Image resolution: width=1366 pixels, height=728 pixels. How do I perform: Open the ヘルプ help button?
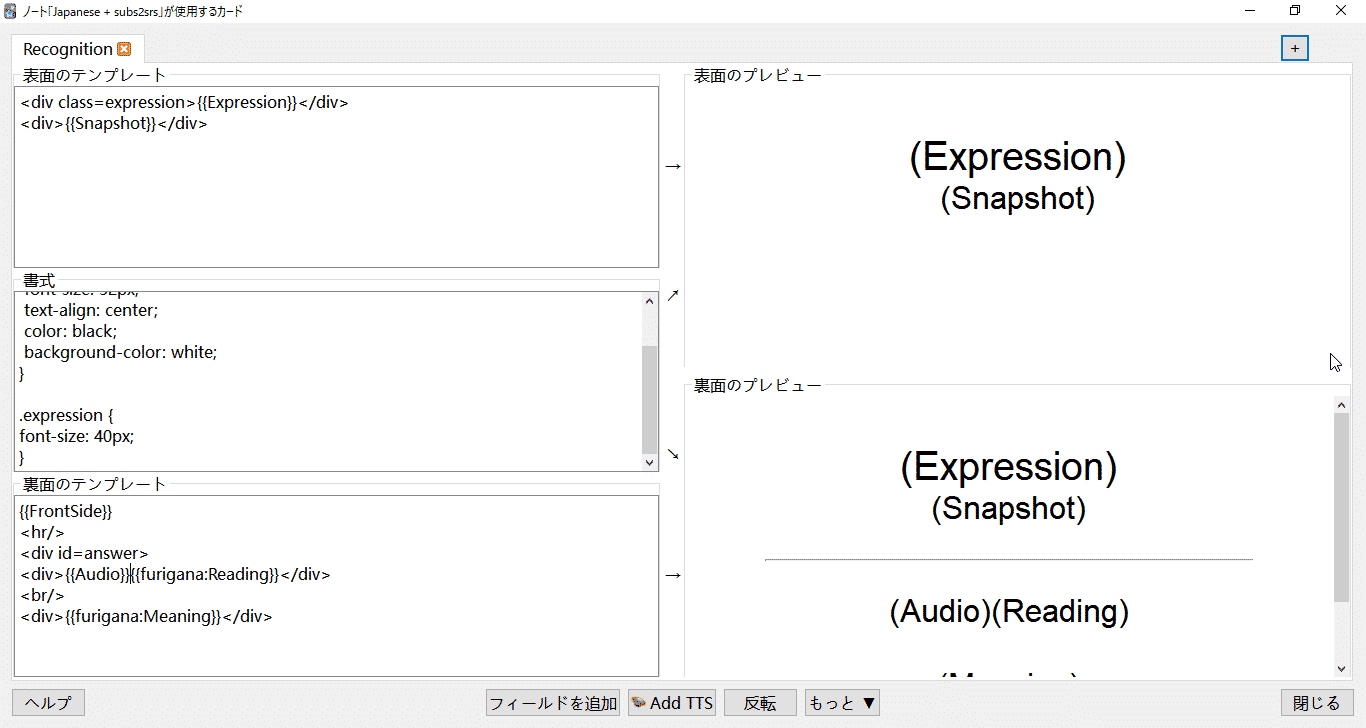pos(48,703)
